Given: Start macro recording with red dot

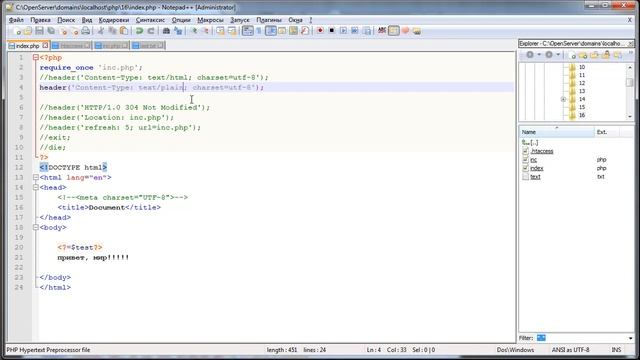Looking at the screenshot, I should pyautogui.click(x=320, y=31).
